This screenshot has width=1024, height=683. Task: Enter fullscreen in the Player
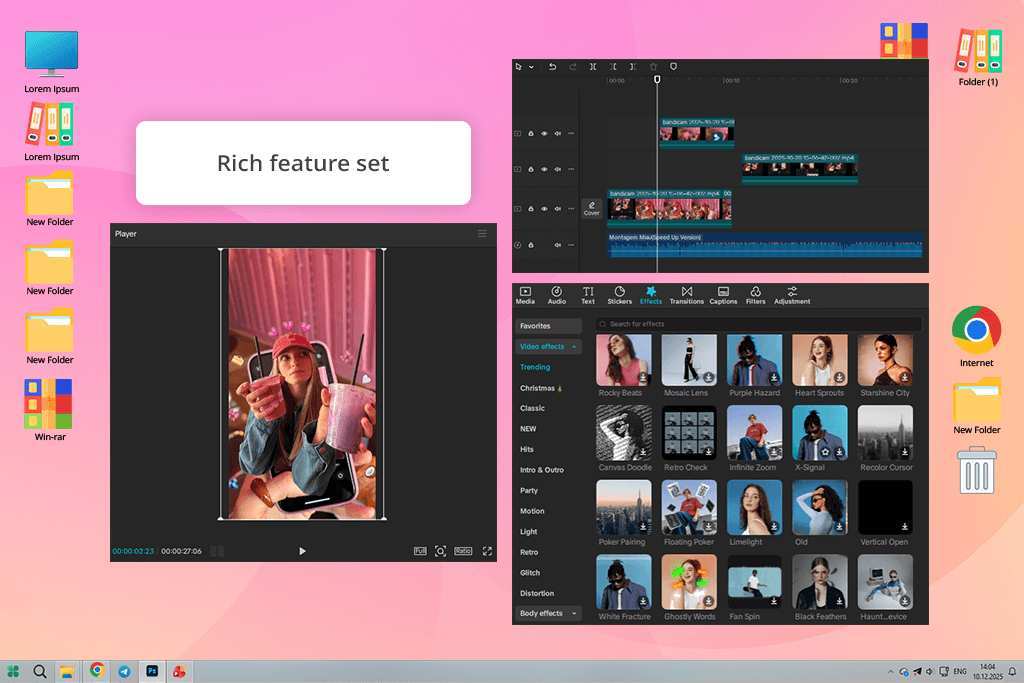click(x=487, y=551)
